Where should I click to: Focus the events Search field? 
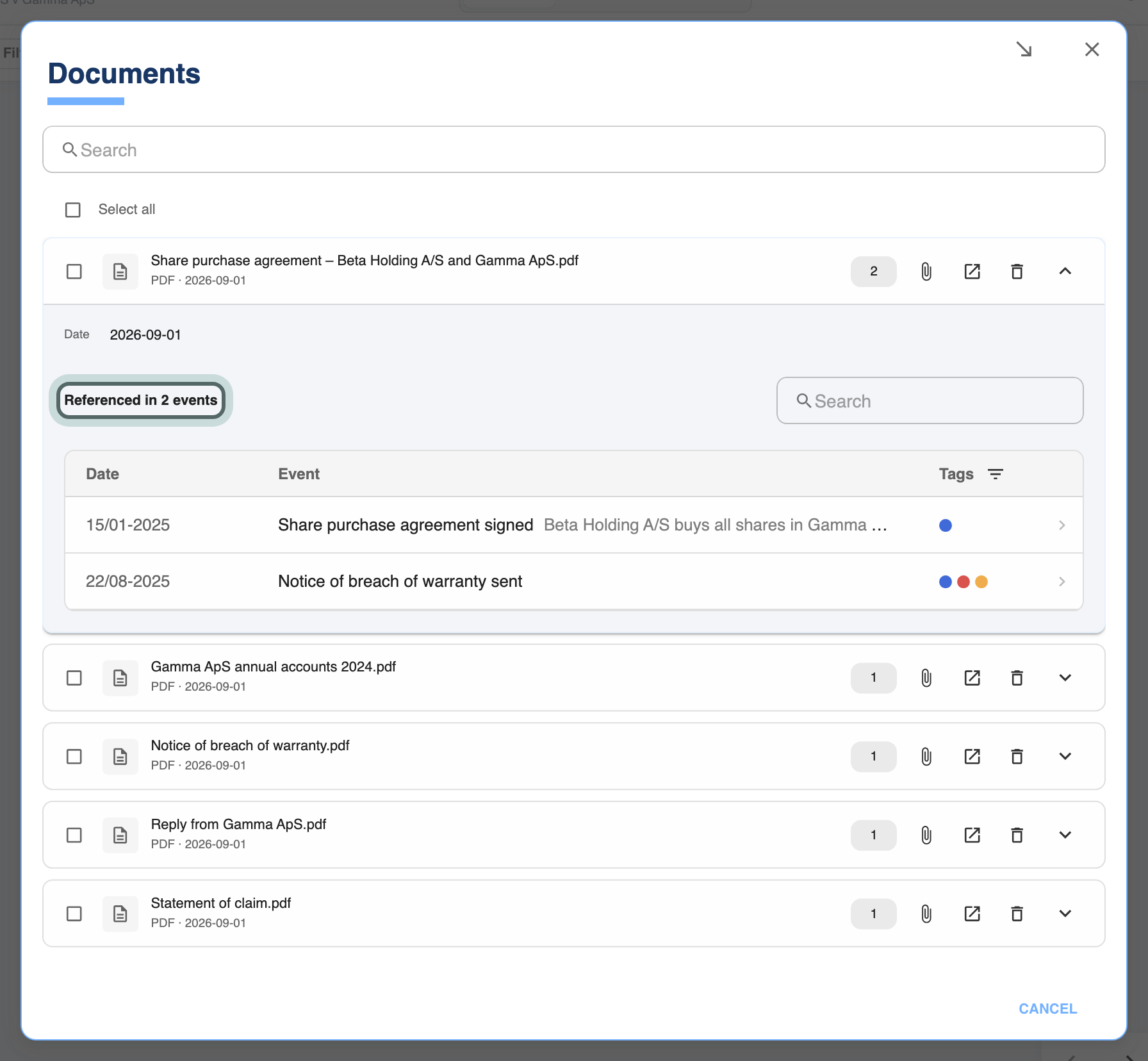click(930, 401)
